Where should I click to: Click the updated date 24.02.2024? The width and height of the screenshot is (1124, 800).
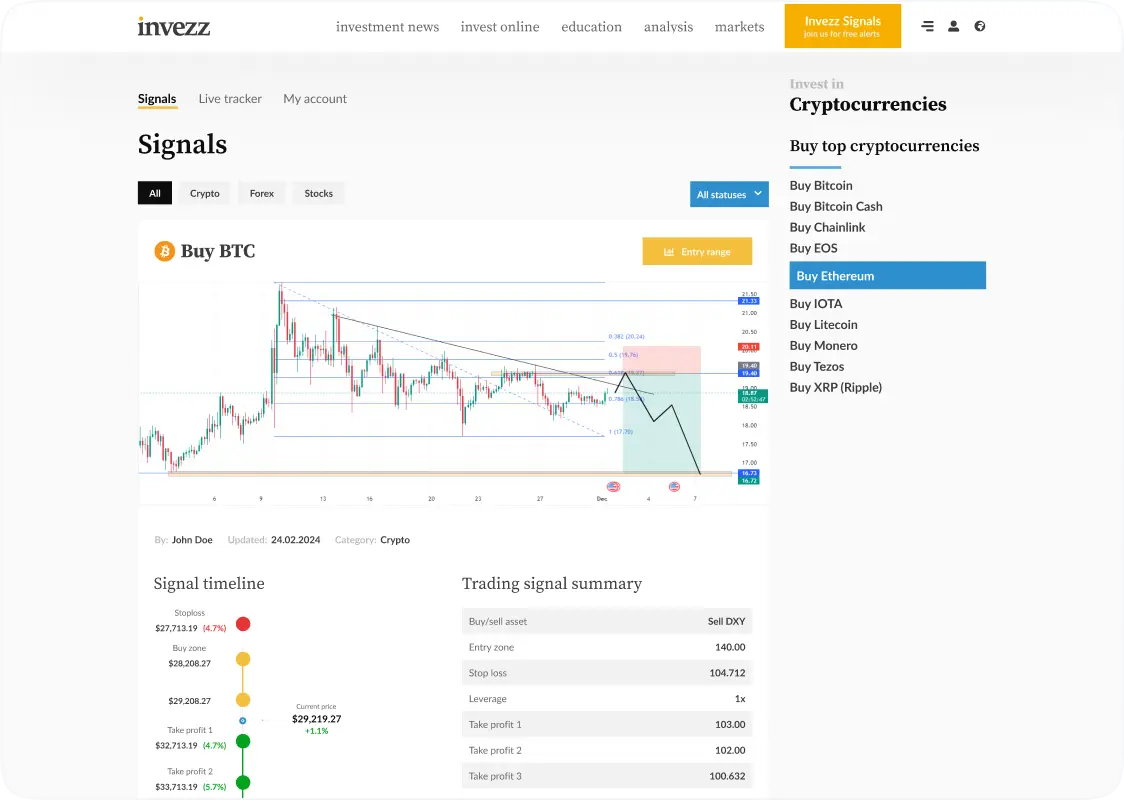point(295,540)
